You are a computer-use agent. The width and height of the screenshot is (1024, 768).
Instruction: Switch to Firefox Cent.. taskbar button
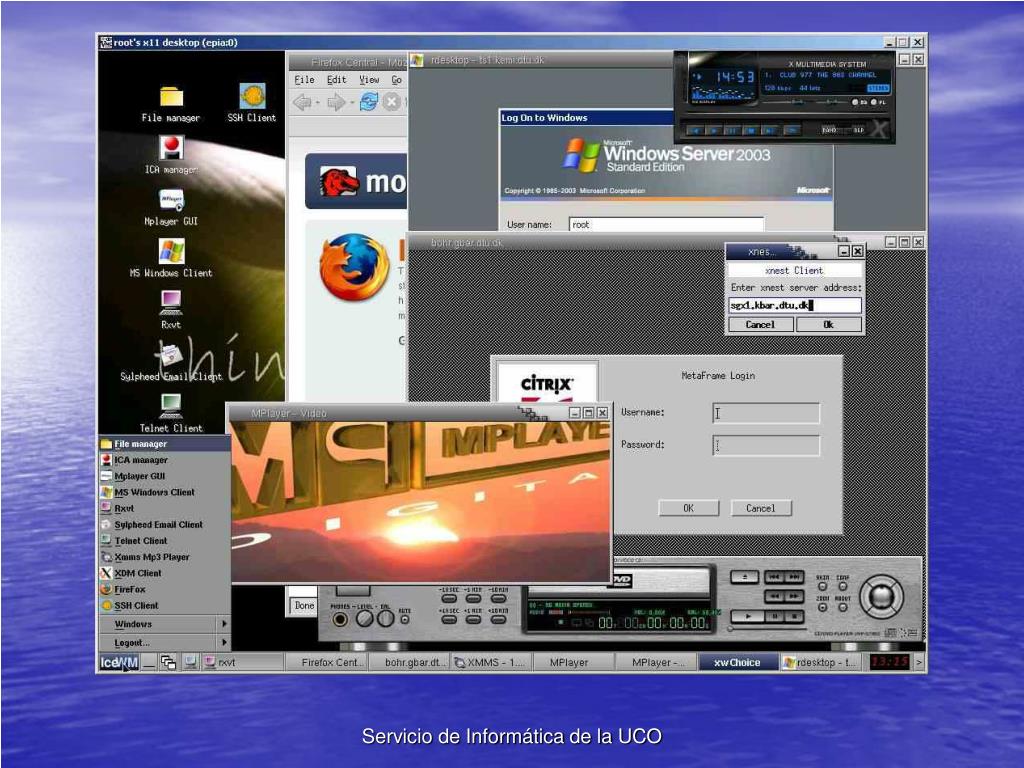327,662
